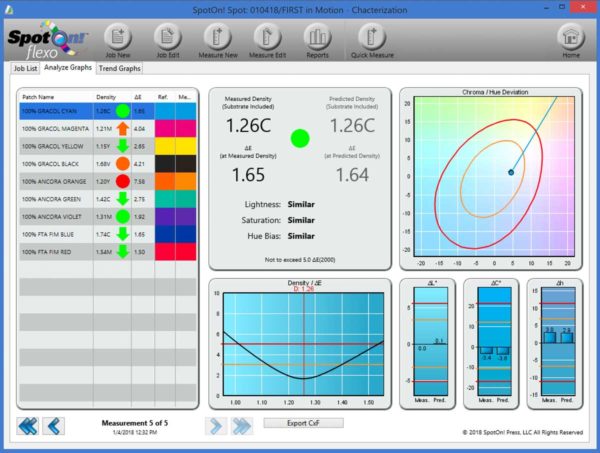The width and height of the screenshot is (600, 453).
Task: Click the ANCORA VIOLET measured swatch
Action: click(186, 217)
